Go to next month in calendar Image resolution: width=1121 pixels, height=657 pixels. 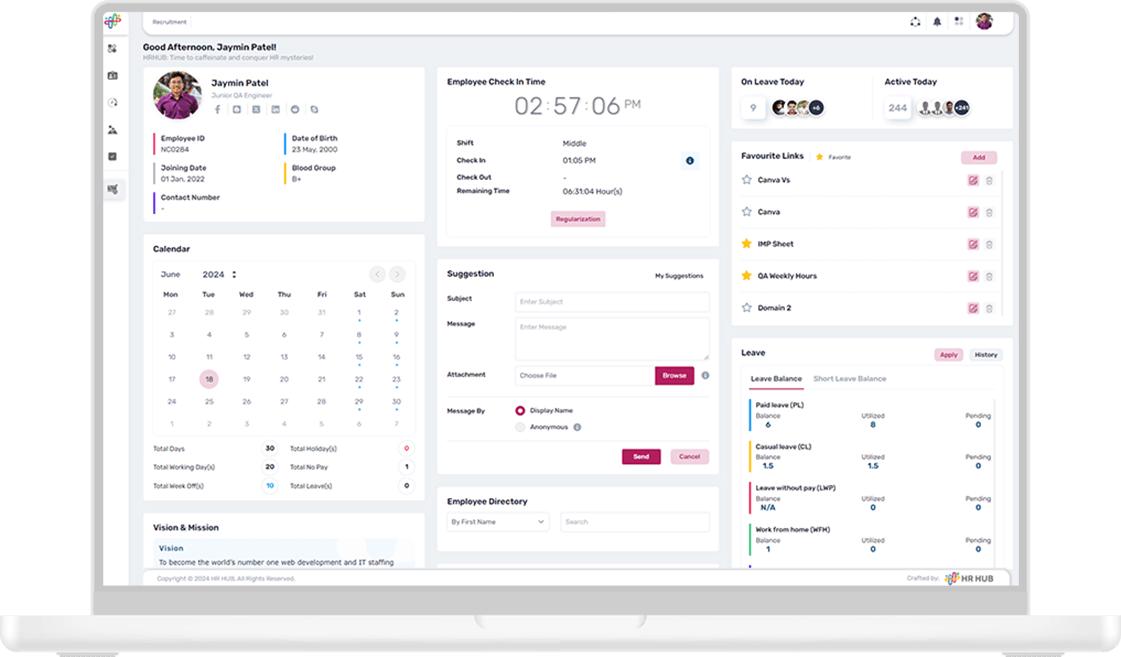pyautogui.click(x=397, y=274)
